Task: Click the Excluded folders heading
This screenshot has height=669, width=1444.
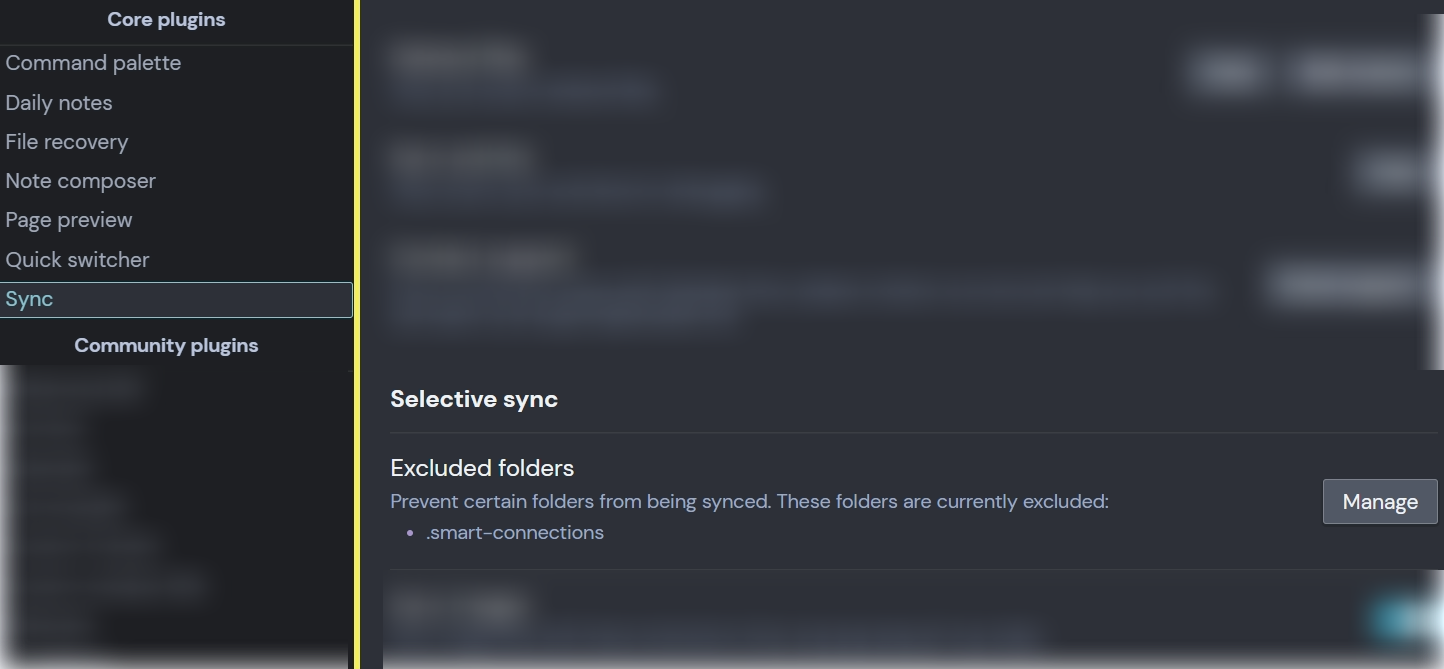Action: click(482, 467)
